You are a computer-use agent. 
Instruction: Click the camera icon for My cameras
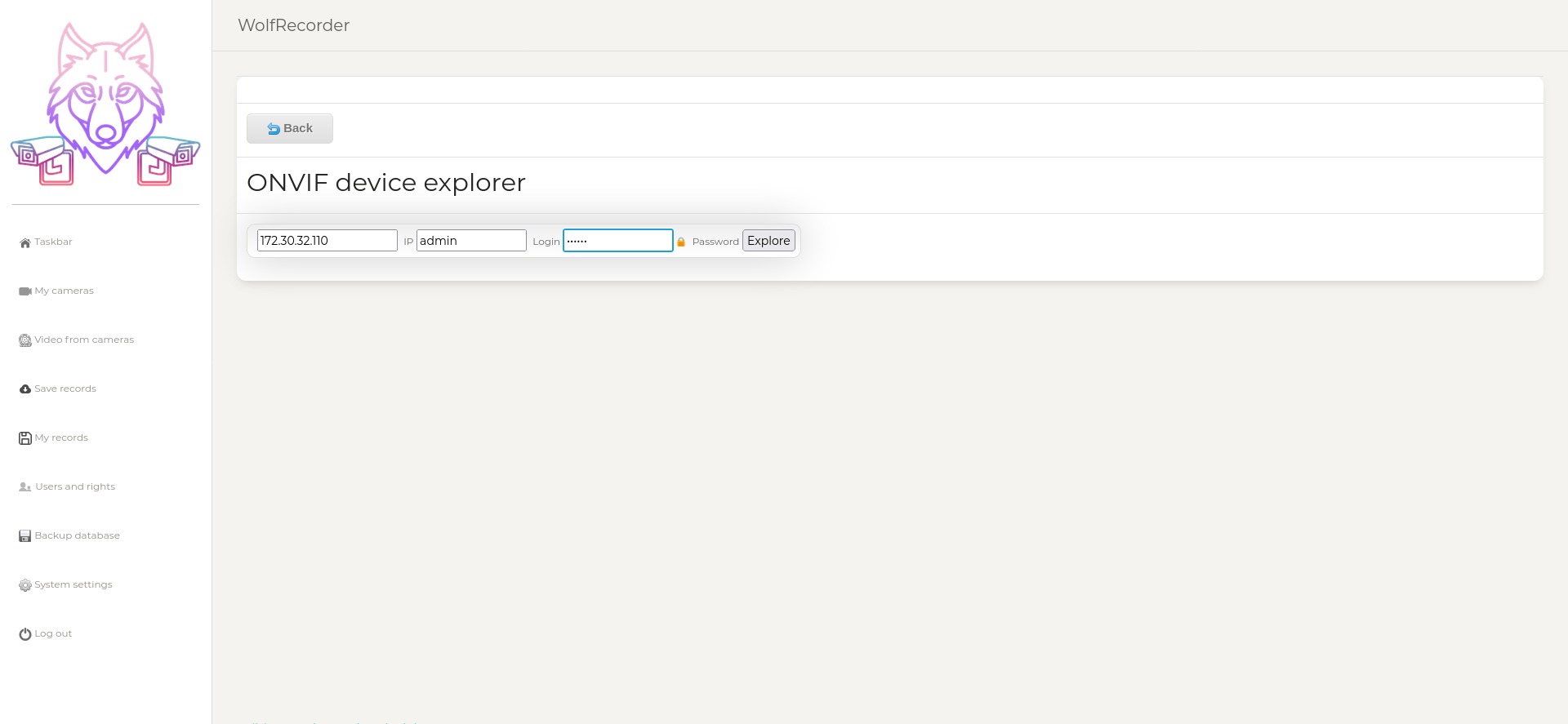point(25,291)
